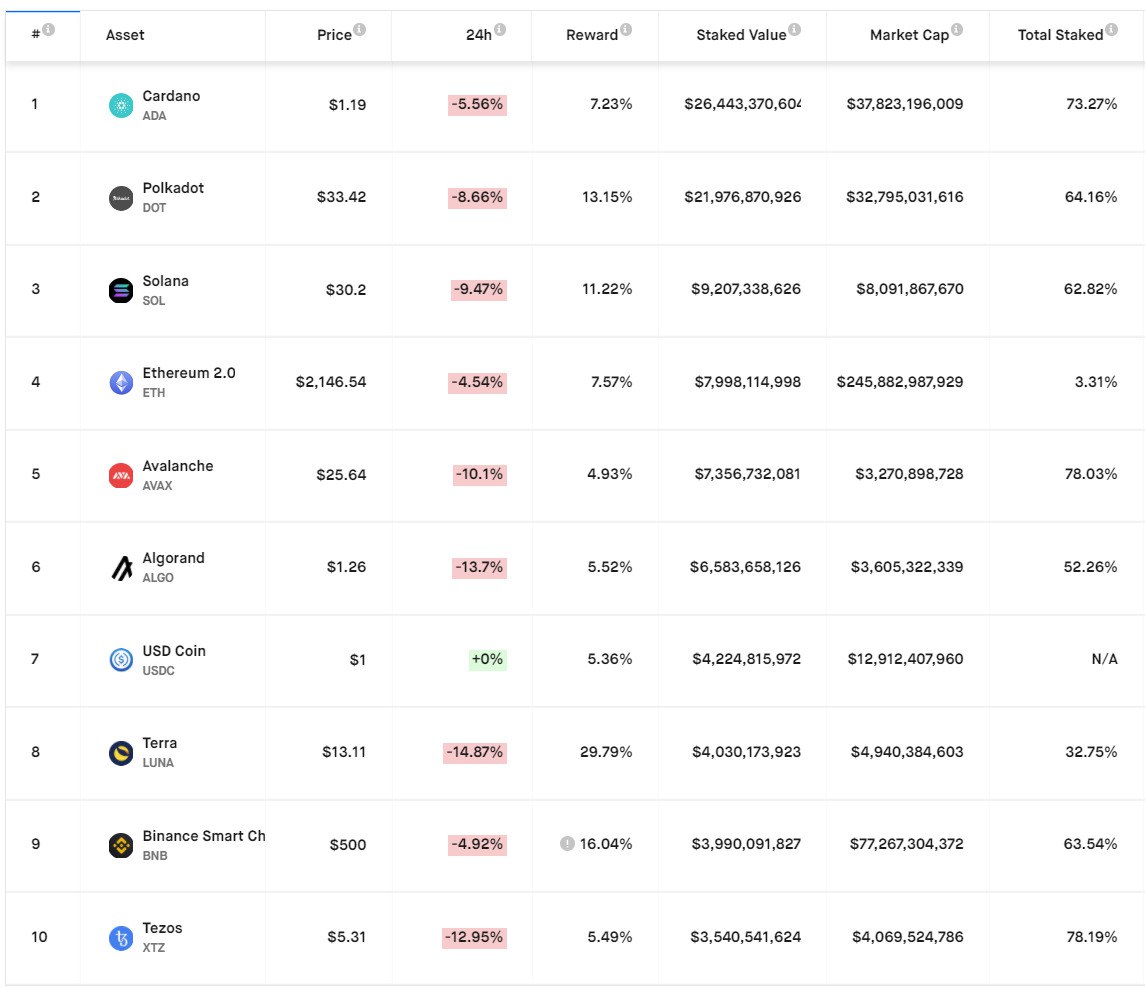Sort by Reward column header

point(592,35)
